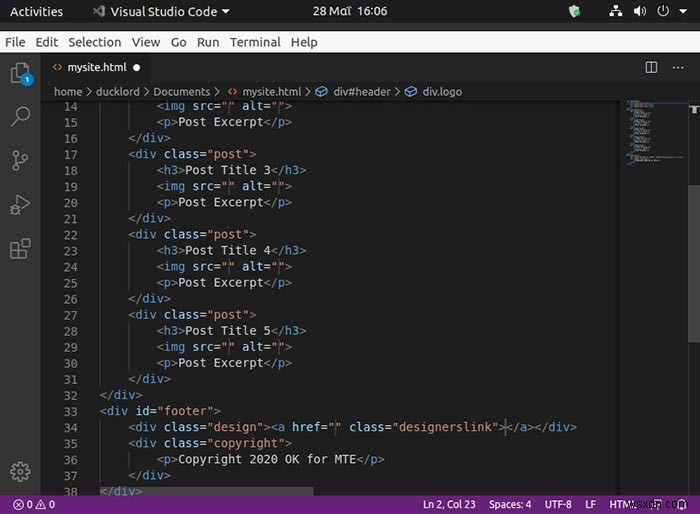Click Ln 2, Col 23 go-to-line indicator

(449, 505)
